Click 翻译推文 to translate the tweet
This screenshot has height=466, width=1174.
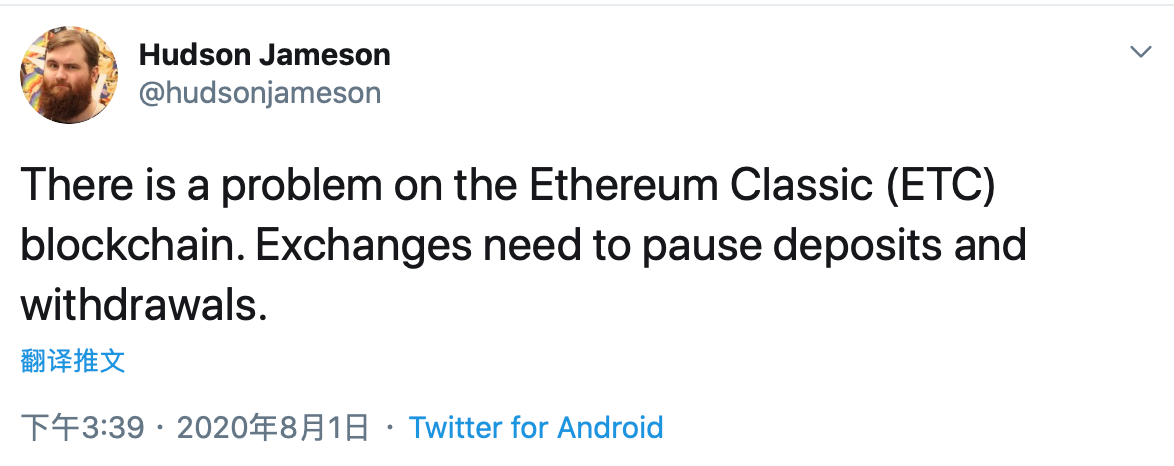point(73,361)
